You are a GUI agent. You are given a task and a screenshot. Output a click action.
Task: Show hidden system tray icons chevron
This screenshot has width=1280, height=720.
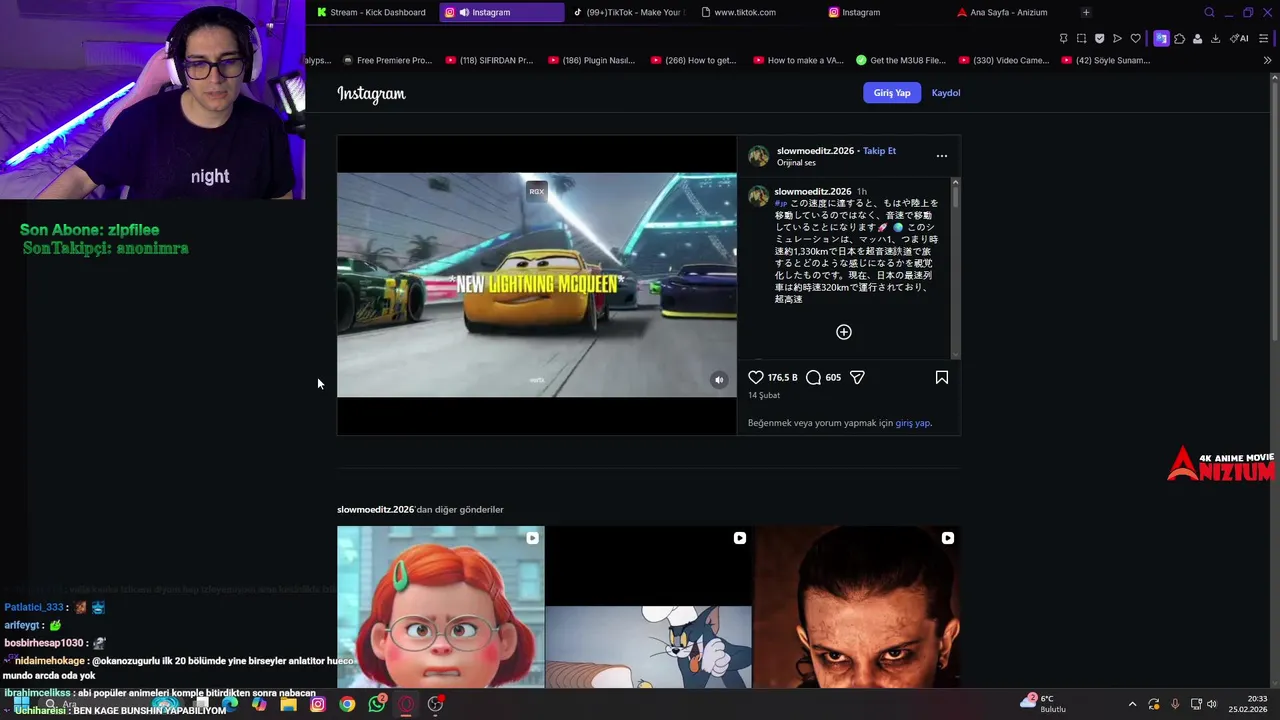[1132, 704]
